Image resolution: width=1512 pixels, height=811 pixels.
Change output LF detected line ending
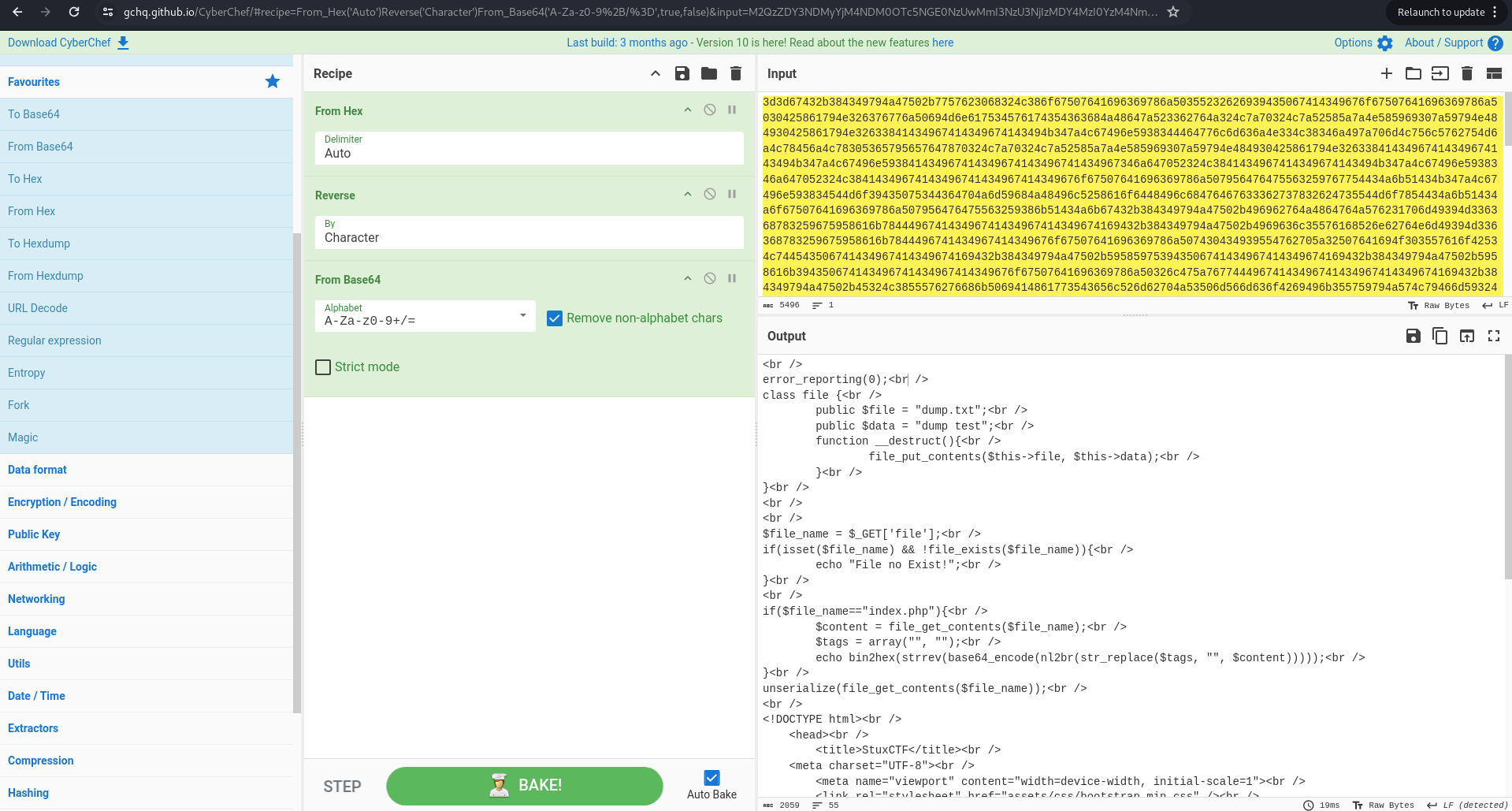click(1467, 805)
